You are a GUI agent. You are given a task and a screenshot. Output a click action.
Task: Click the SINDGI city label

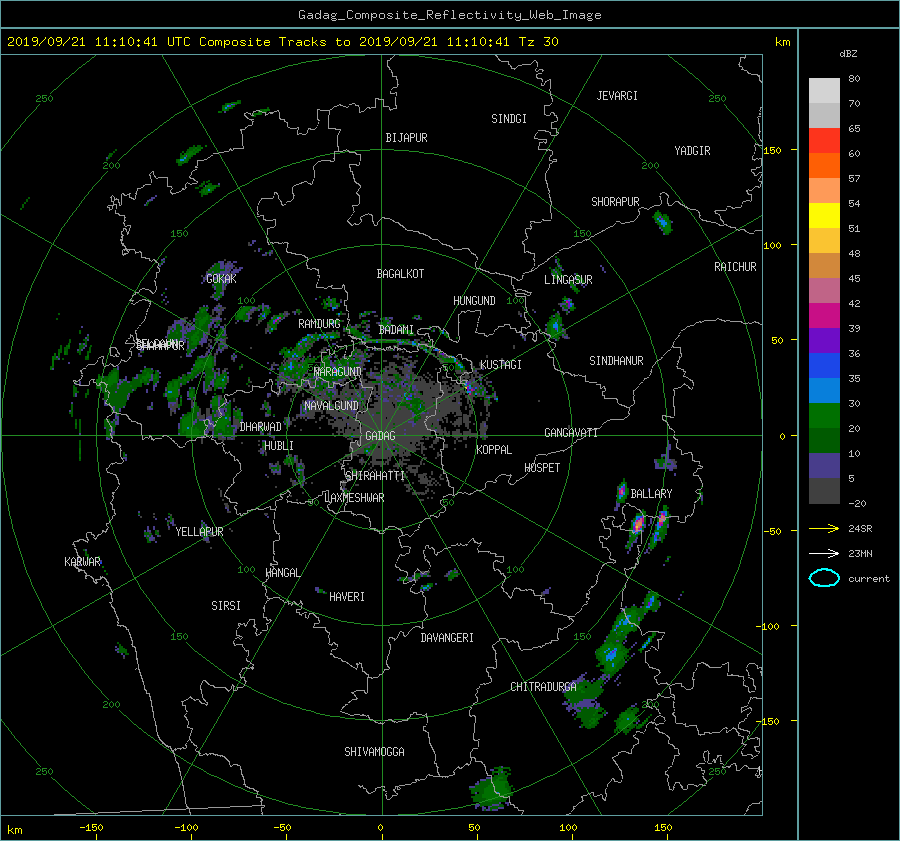pos(509,119)
